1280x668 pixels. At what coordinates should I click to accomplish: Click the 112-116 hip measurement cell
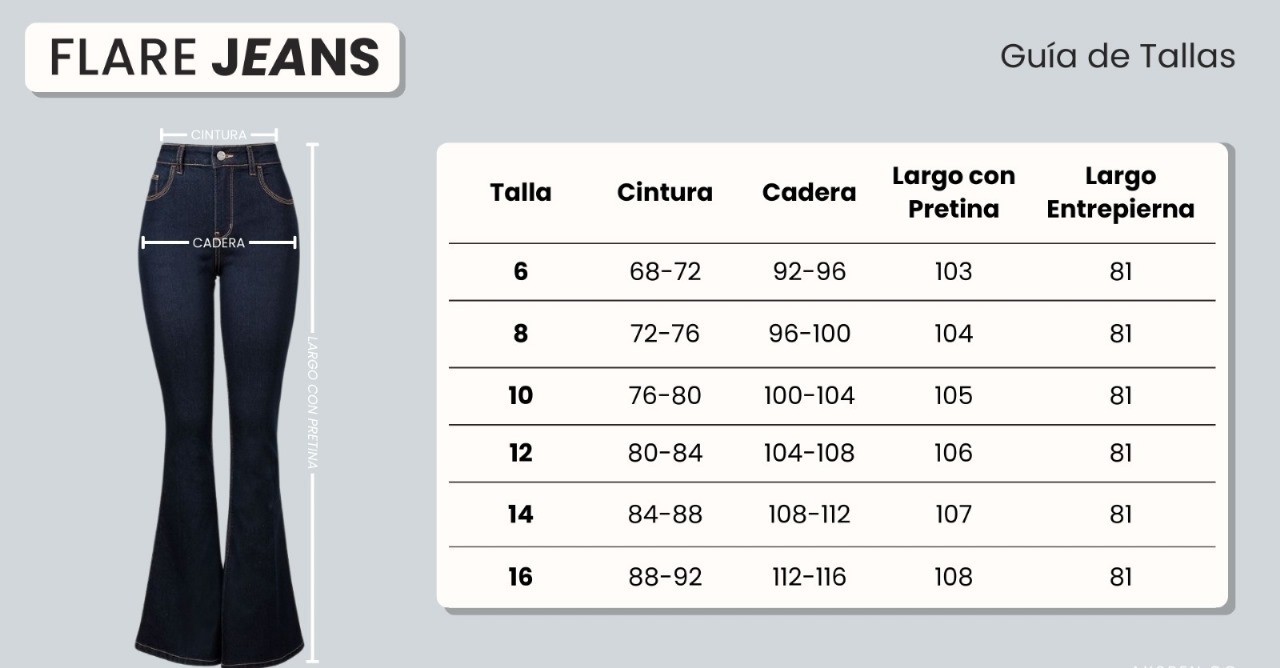(x=809, y=577)
